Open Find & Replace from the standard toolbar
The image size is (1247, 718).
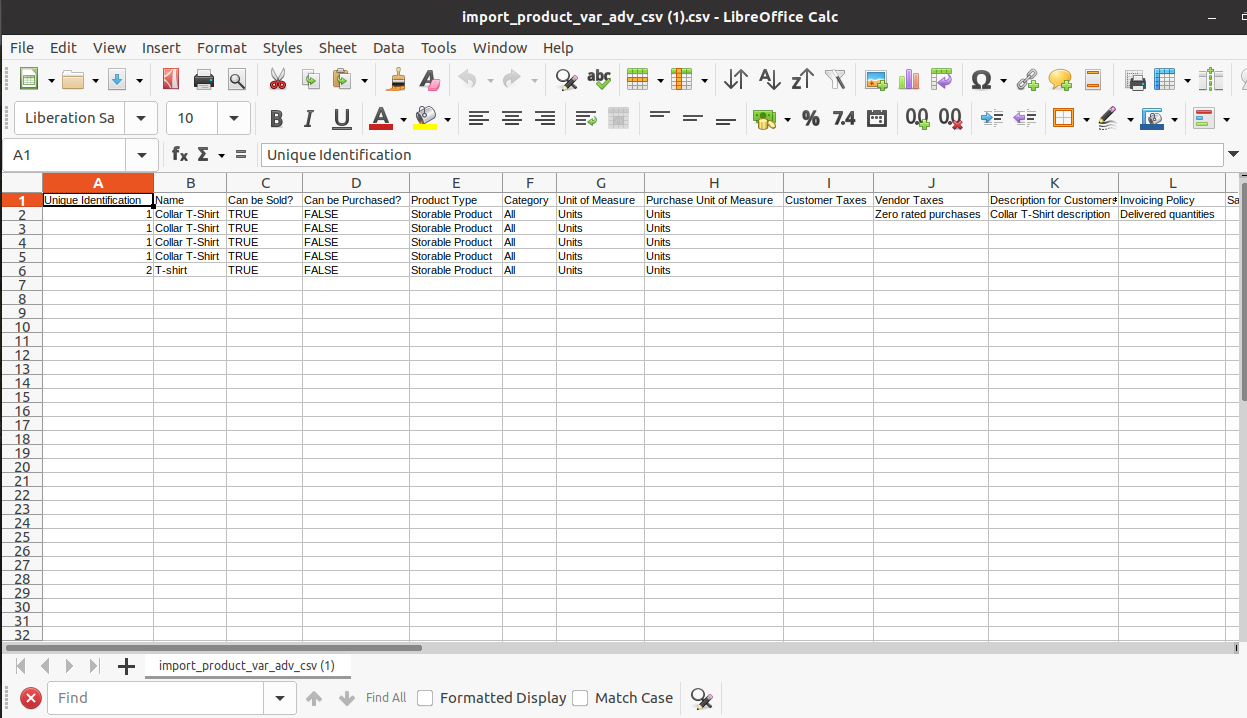click(x=566, y=79)
